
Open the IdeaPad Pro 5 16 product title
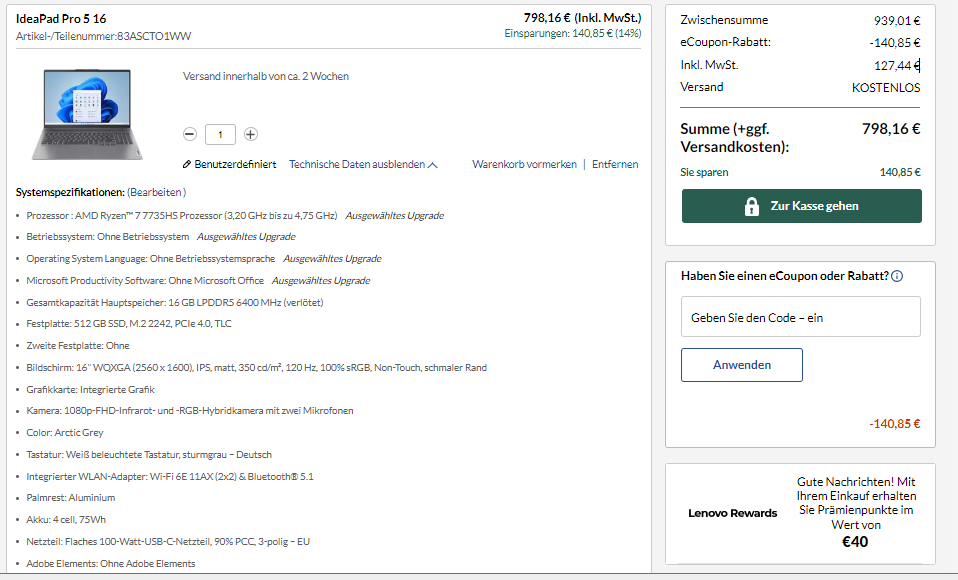point(61,19)
